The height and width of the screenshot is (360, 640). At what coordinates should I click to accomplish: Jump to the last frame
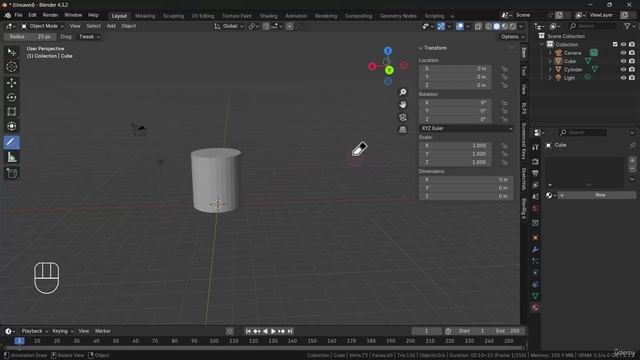pos(290,331)
